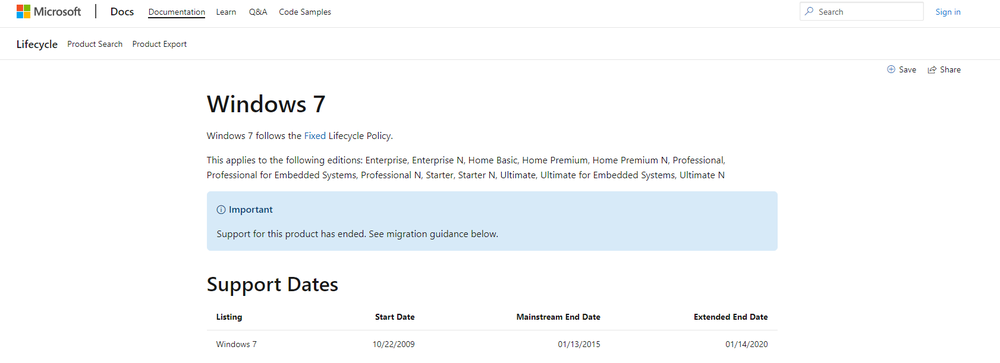This screenshot has width=1000, height=363.
Task: Click the Sign in link
Action: click(x=948, y=12)
